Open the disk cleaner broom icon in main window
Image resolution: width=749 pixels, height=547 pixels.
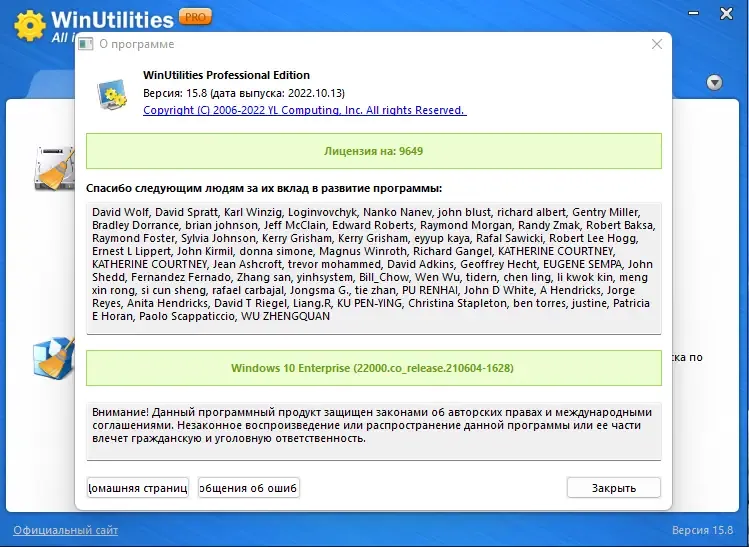55,168
